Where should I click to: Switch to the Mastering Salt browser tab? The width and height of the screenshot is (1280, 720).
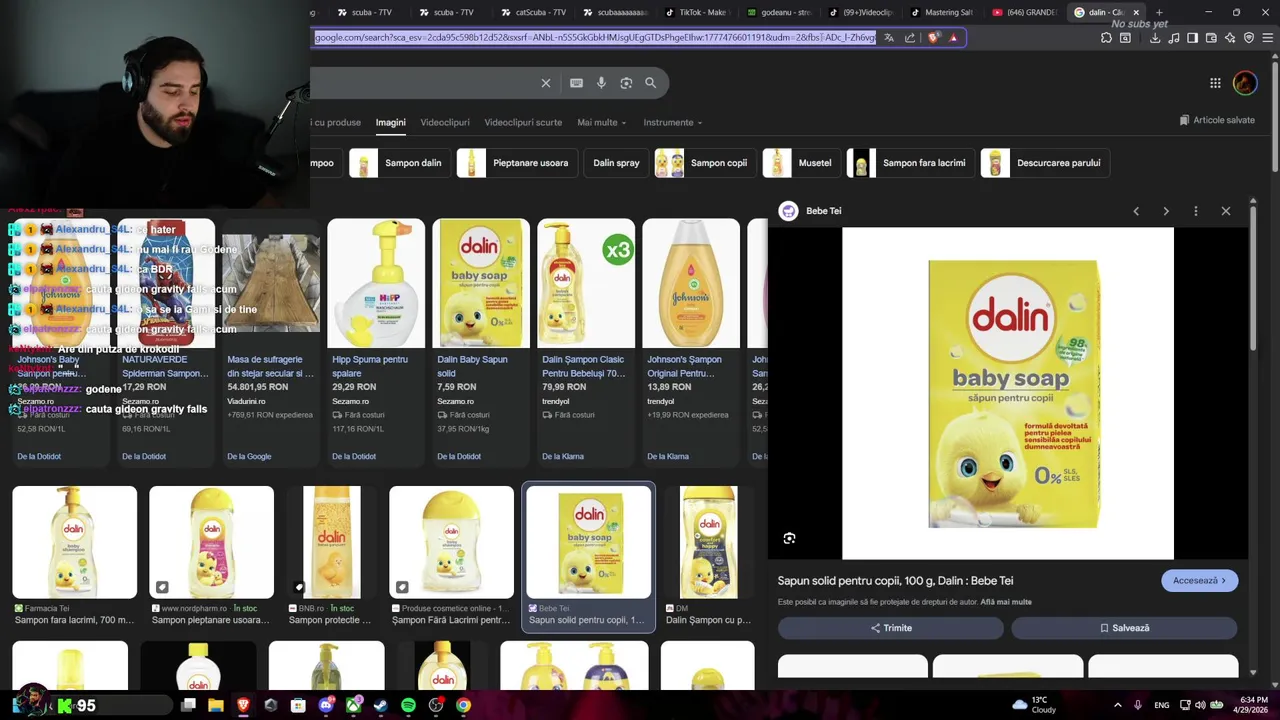(943, 12)
